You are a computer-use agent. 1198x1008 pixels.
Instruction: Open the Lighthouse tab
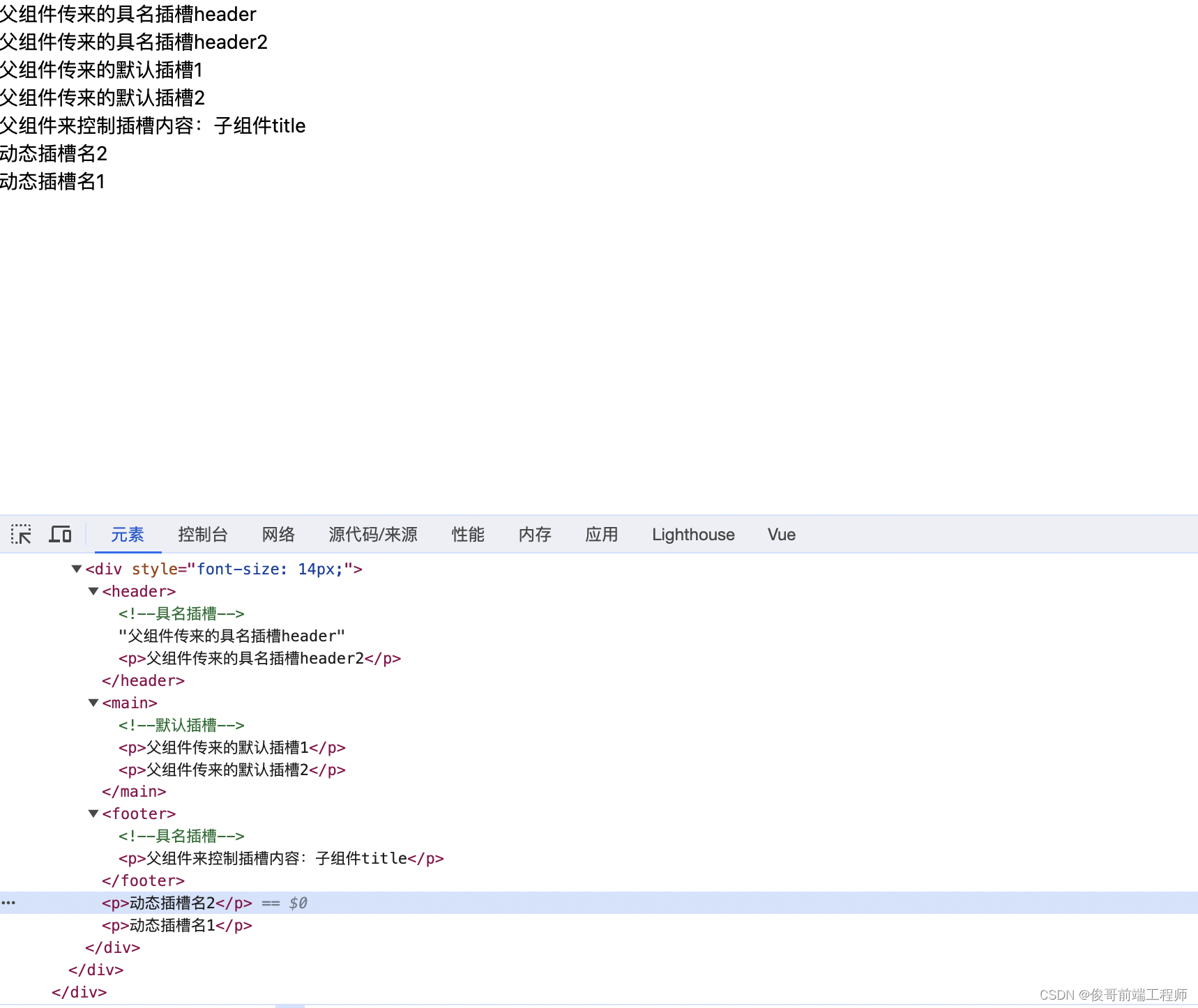click(693, 535)
